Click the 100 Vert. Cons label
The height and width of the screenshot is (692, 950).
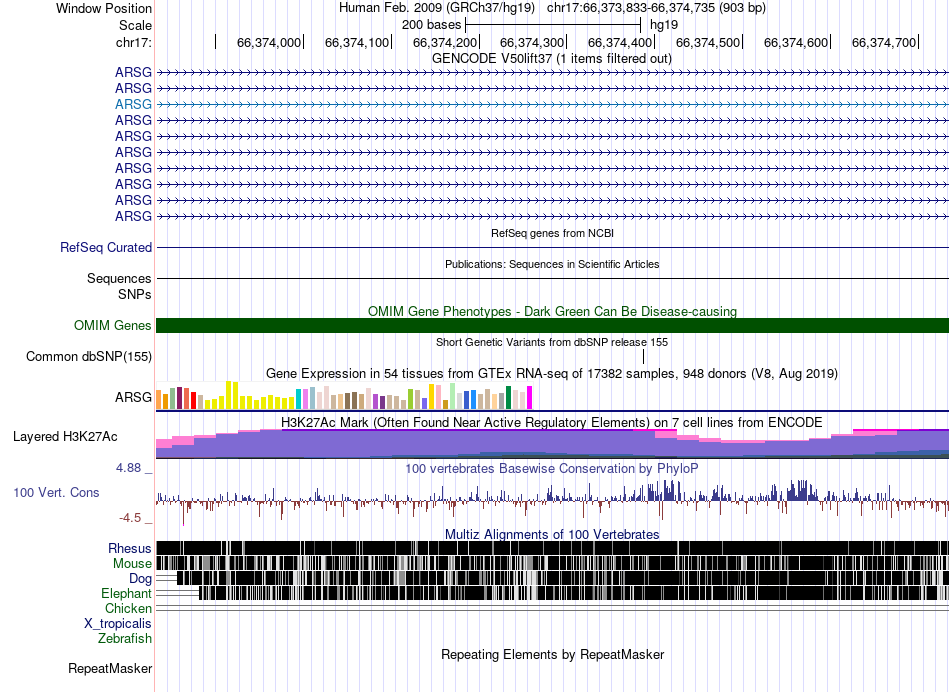tap(56, 492)
